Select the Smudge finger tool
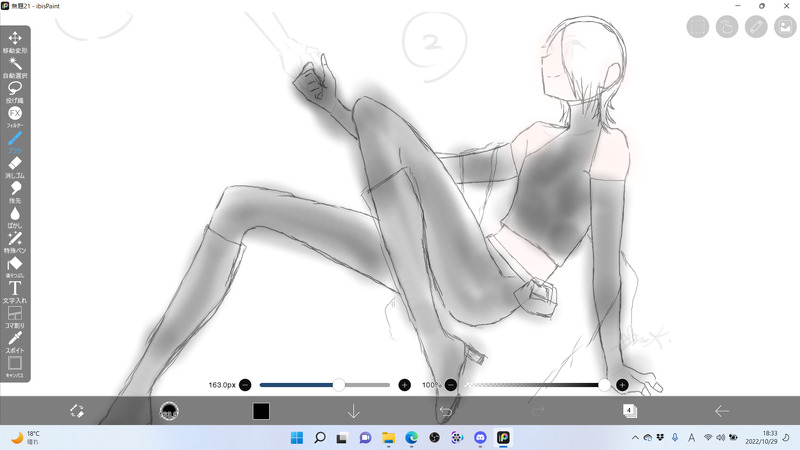 tap(15, 192)
